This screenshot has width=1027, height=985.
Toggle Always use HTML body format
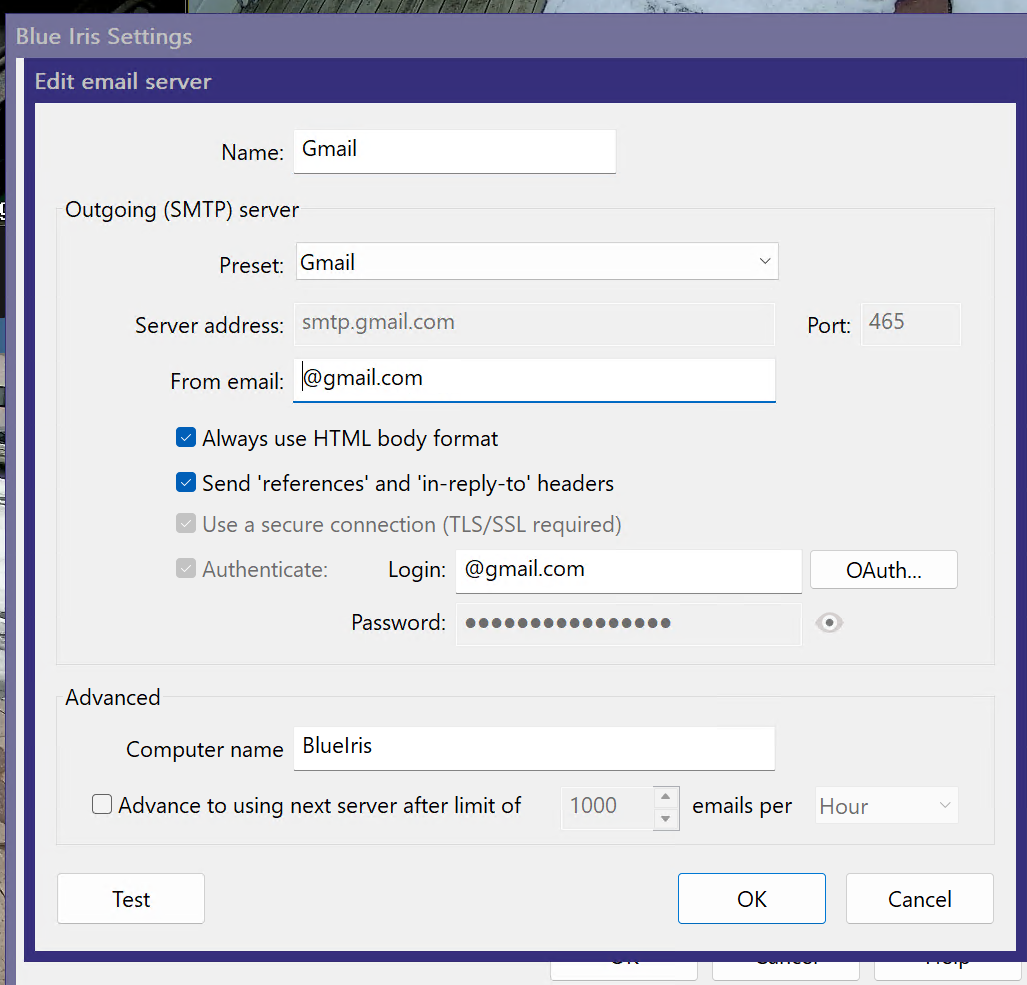(186, 438)
